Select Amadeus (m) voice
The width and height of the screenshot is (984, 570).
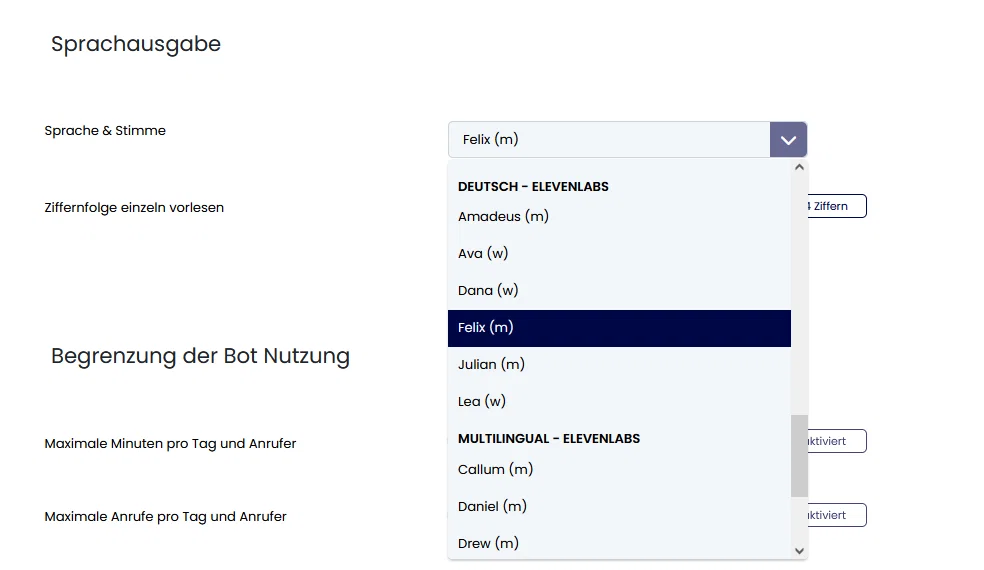(619, 217)
